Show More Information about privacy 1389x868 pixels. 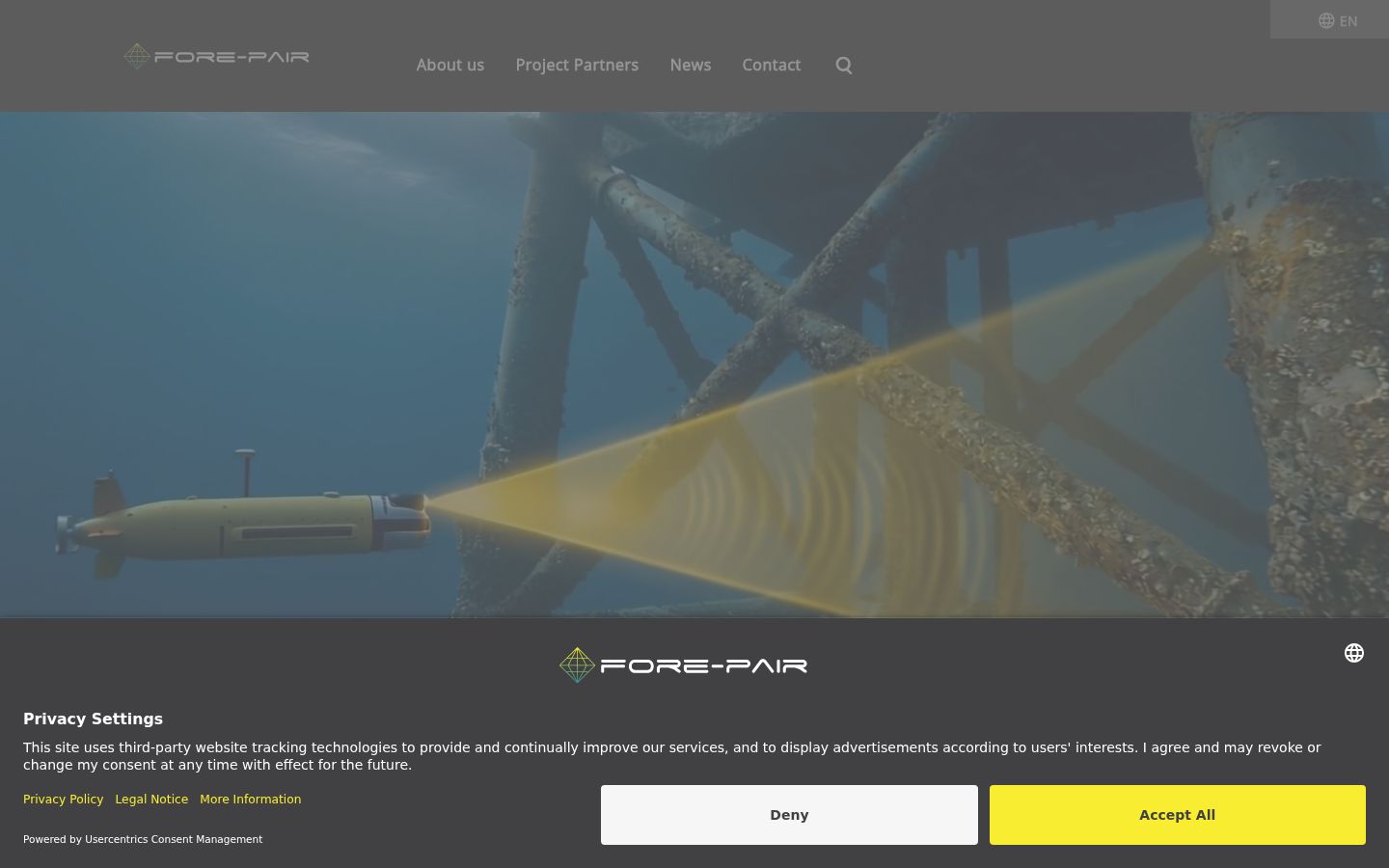(x=251, y=799)
